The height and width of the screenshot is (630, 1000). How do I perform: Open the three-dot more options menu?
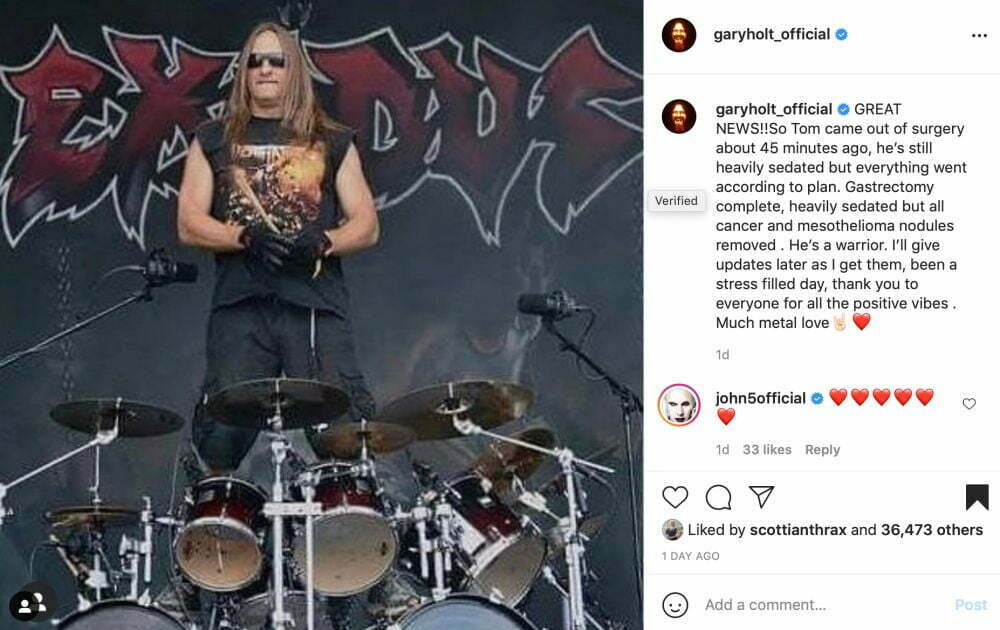pos(980,35)
